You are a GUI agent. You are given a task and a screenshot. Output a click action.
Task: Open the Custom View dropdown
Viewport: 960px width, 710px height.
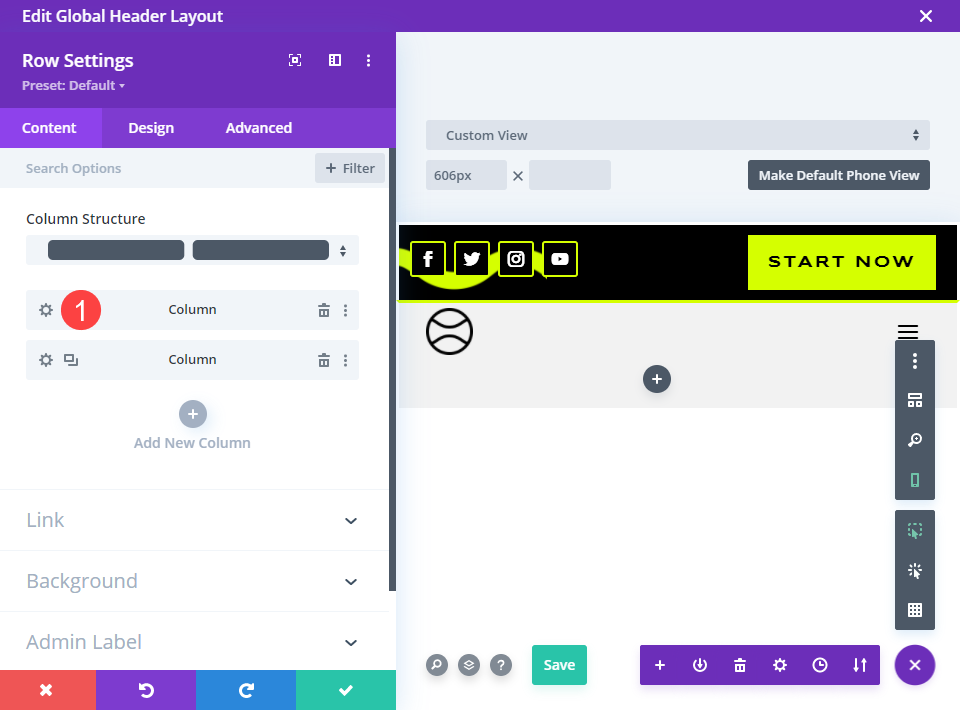(x=678, y=135)
